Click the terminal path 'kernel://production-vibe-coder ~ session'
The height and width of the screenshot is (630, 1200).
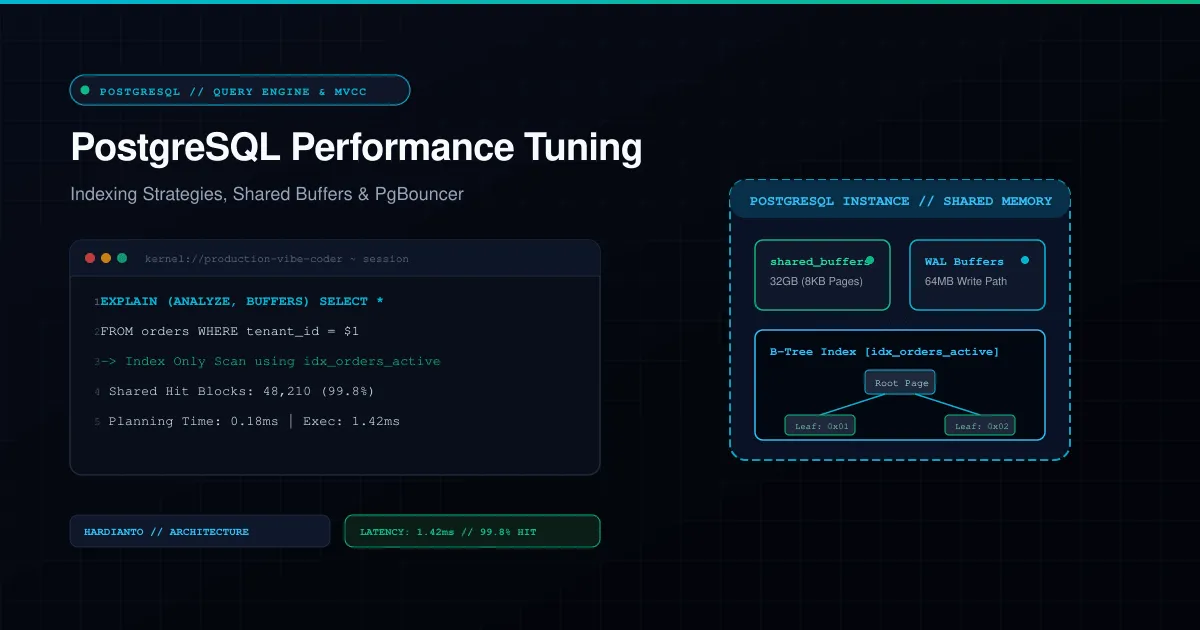click(277, 259)
